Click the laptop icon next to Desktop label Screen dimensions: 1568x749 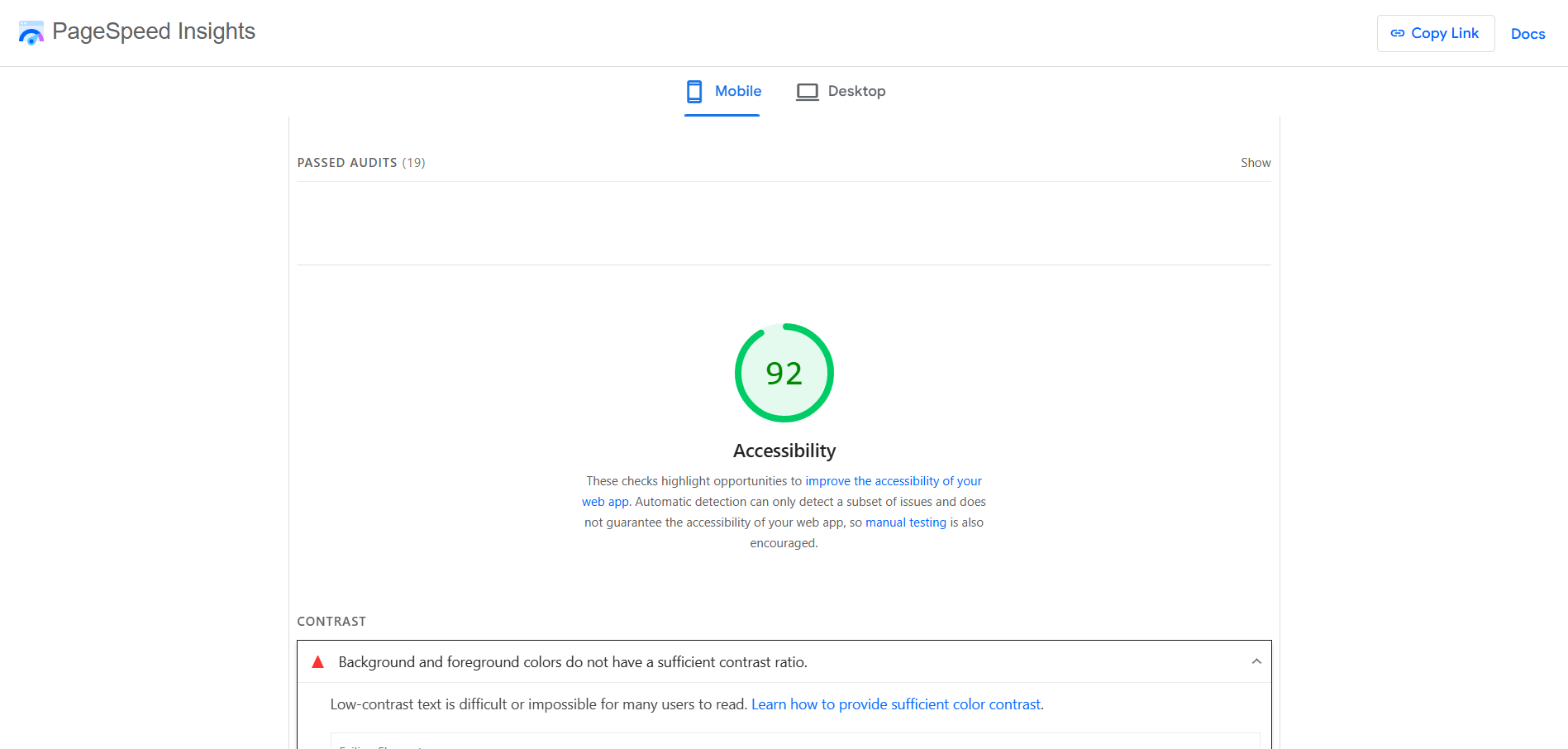point(808,91)
